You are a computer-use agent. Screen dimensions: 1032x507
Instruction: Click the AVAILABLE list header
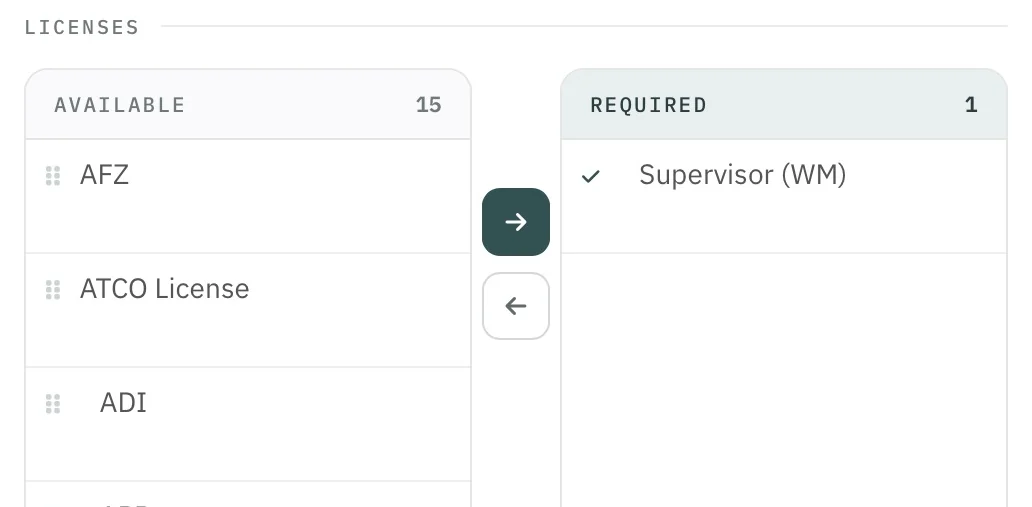click(248, 105)
